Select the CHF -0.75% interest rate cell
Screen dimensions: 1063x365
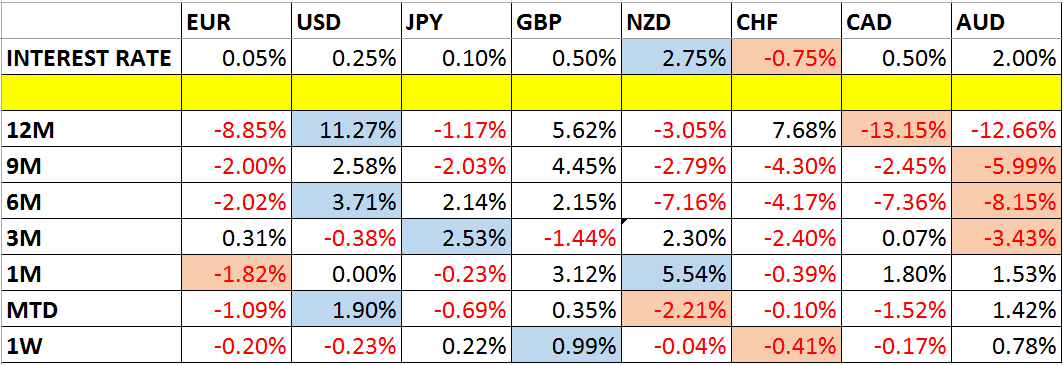pyautogui.click(x=786, y=58)
